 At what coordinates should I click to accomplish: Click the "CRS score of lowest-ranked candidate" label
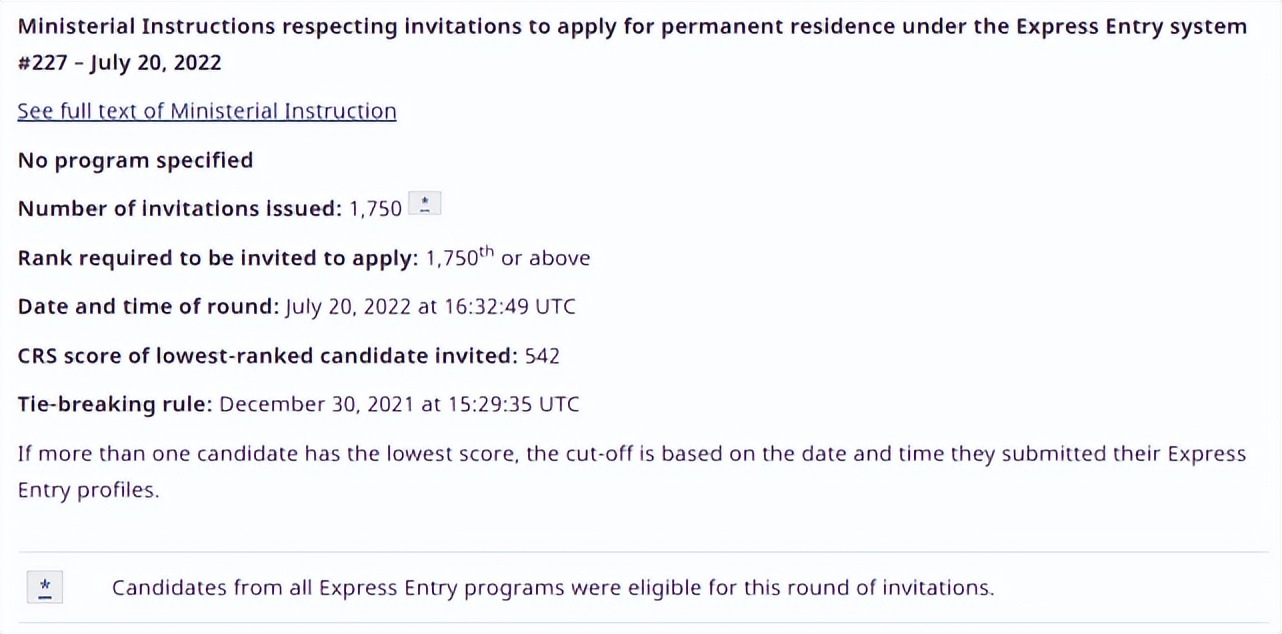[267, 355]
